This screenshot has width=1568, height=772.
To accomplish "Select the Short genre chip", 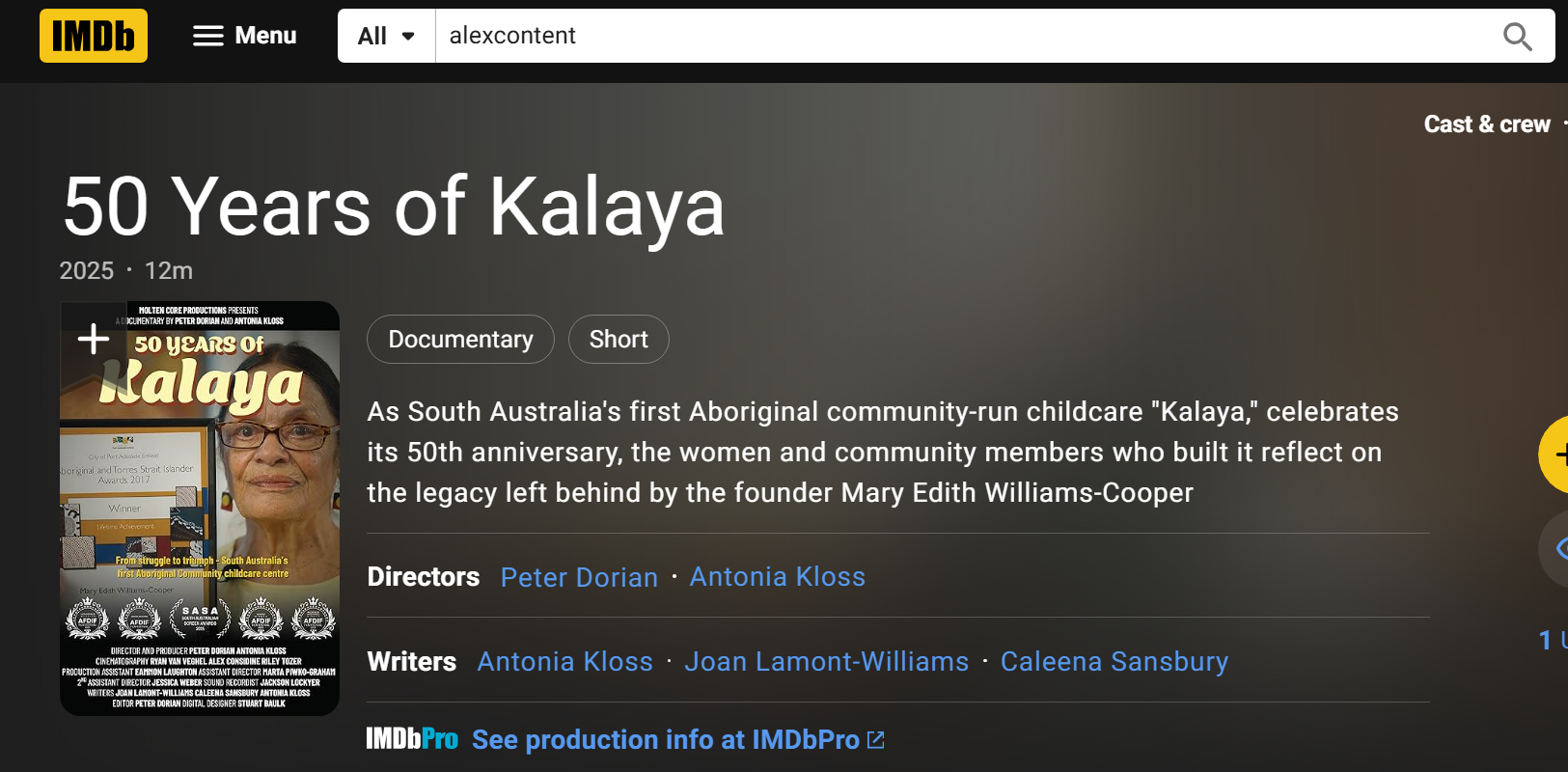I will (x=619, y=340).
